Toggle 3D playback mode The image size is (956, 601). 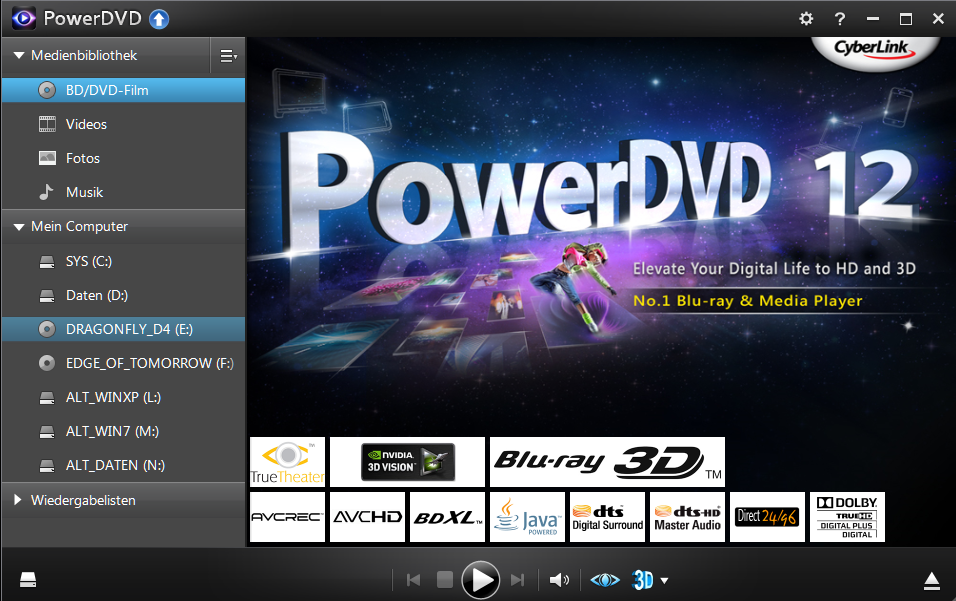click(643, 580)
